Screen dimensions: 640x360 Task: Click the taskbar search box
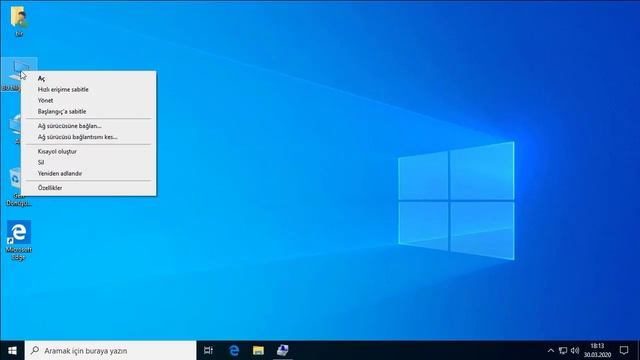click(x=111, y=351)
